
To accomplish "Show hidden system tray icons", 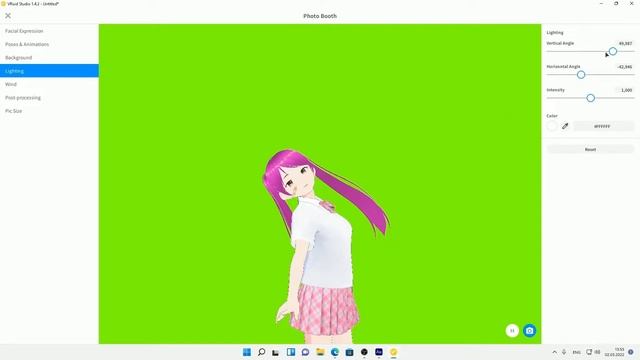I will tap(554, 352).
